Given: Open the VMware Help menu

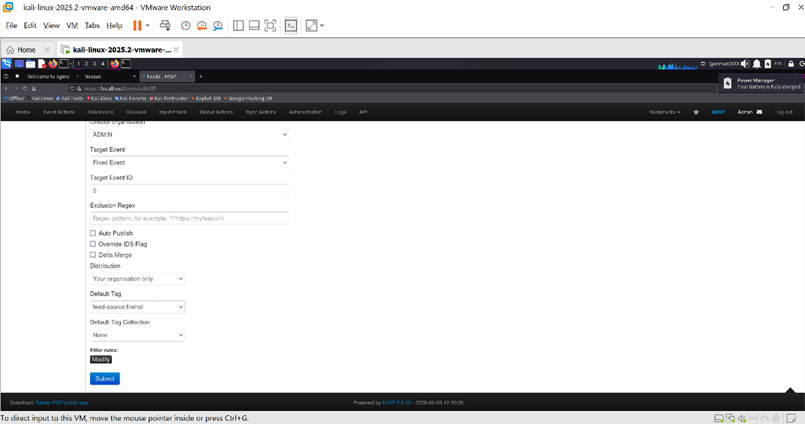Looking at the screenshot, I should (x=114, y=26).
